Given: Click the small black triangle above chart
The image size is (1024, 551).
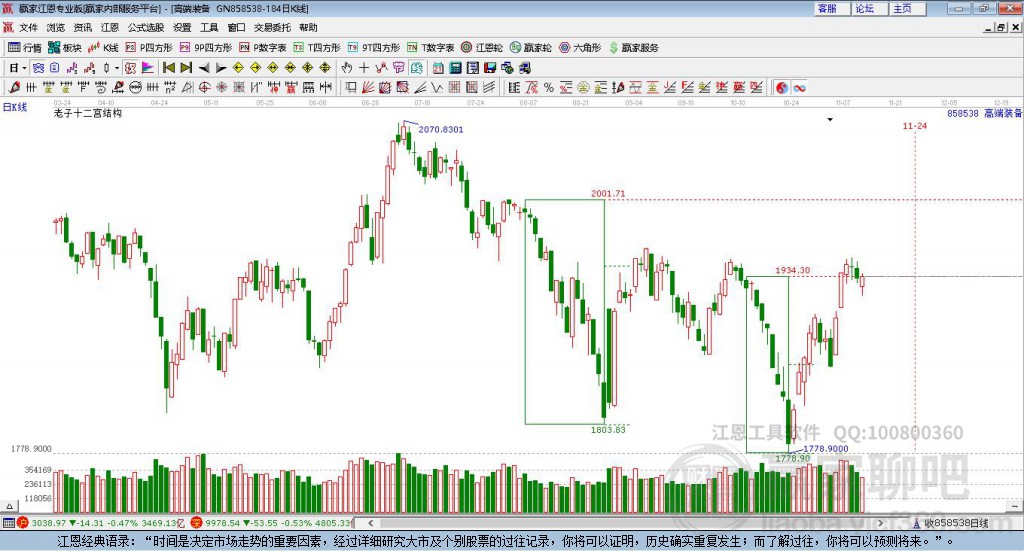Looking at the screenshot, I should click(830, 119).
